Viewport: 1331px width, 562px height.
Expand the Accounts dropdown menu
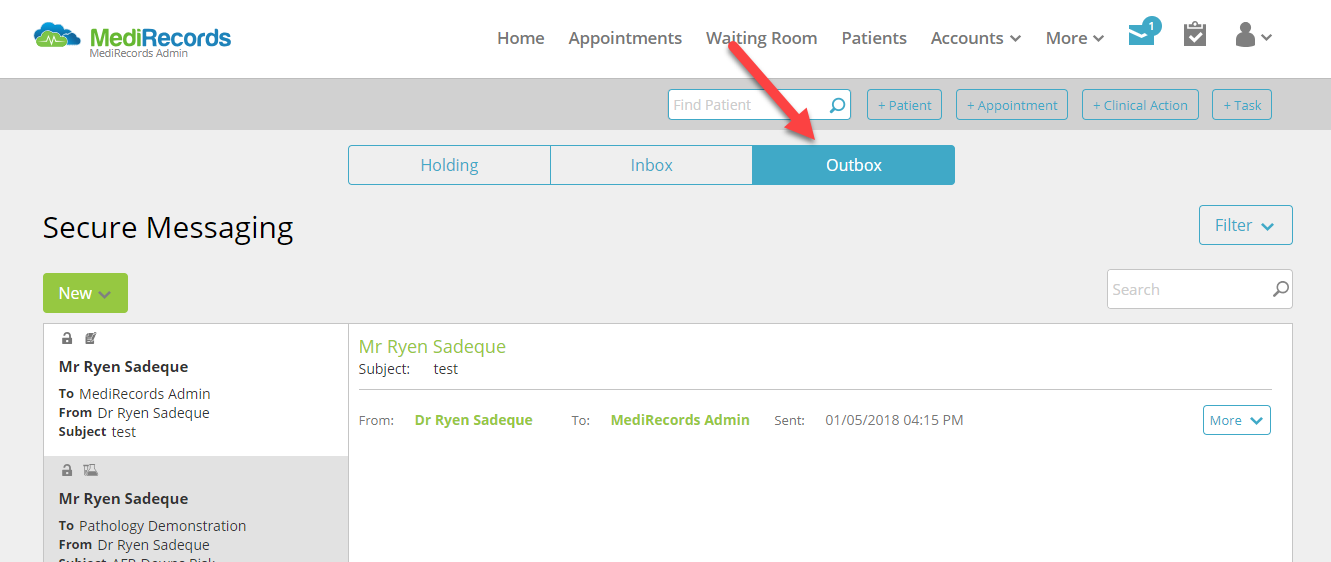[975, 38]
